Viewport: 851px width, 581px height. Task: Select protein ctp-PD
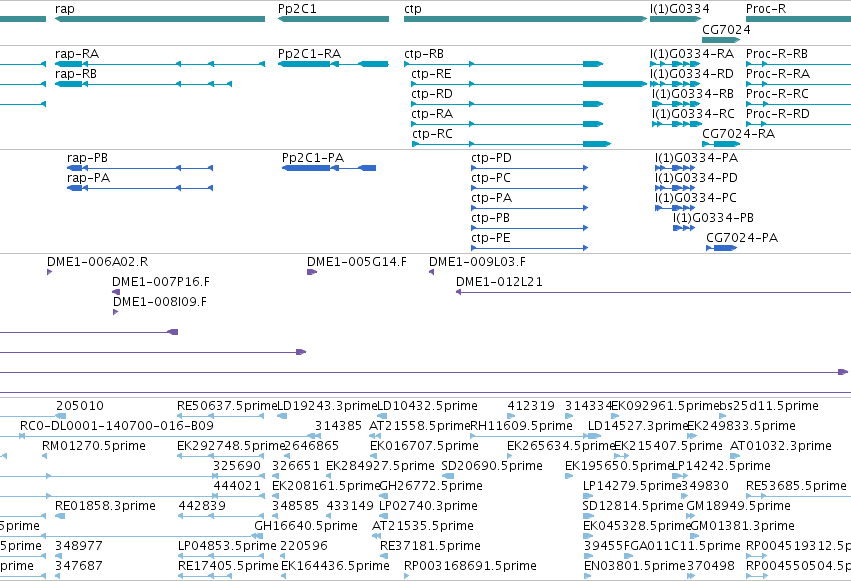click(x=491, y=158)
